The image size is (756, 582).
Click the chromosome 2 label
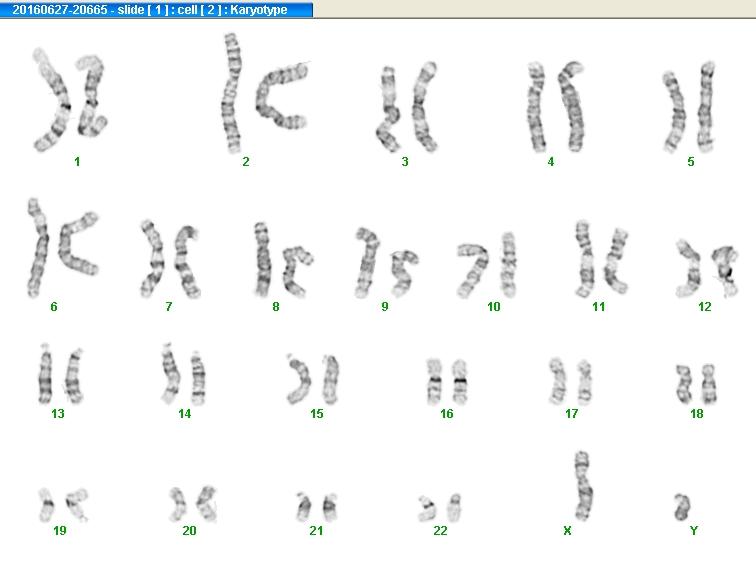pos(246,162)
